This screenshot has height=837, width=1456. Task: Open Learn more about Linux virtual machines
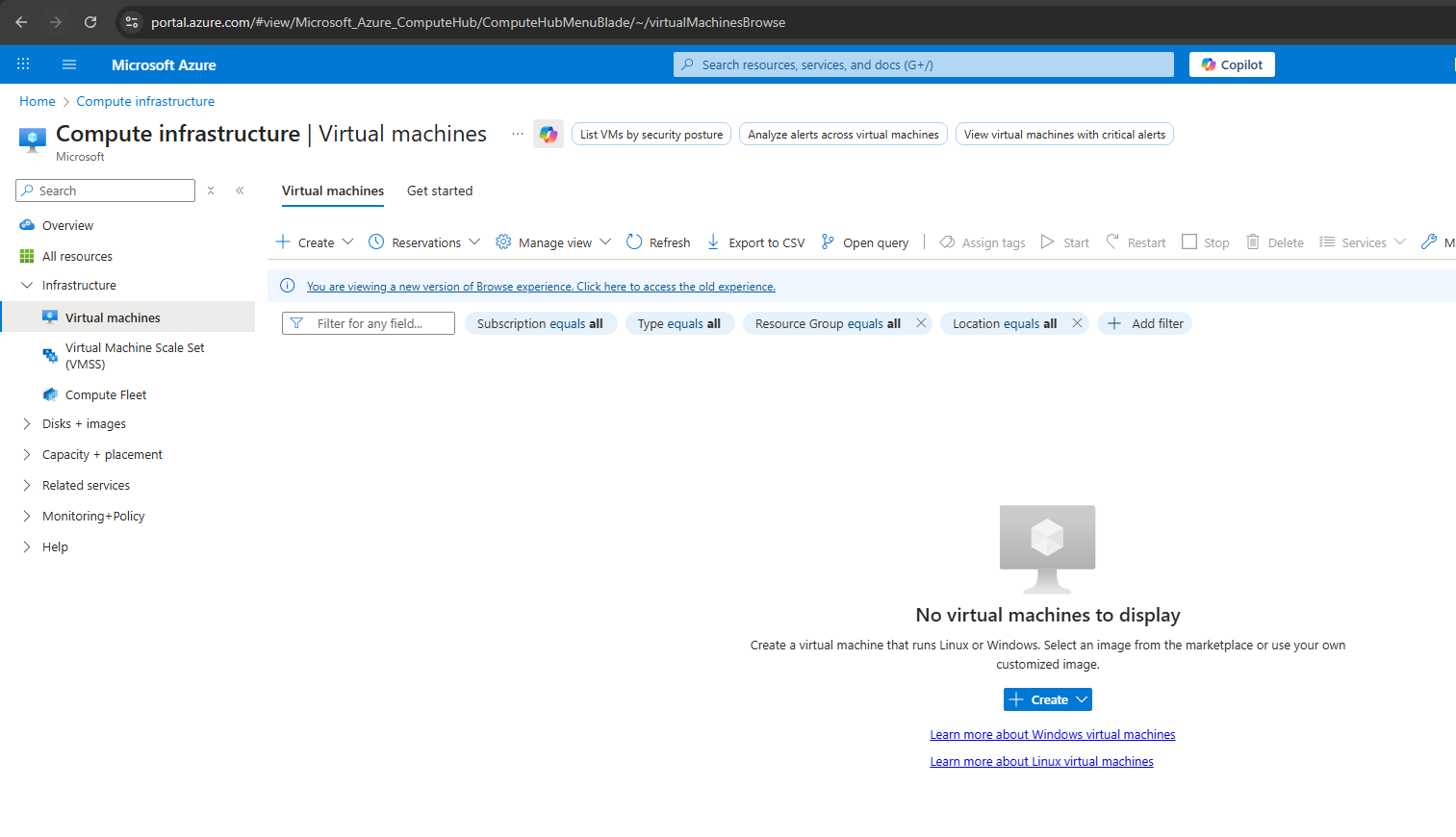(x=1041, y=761)
